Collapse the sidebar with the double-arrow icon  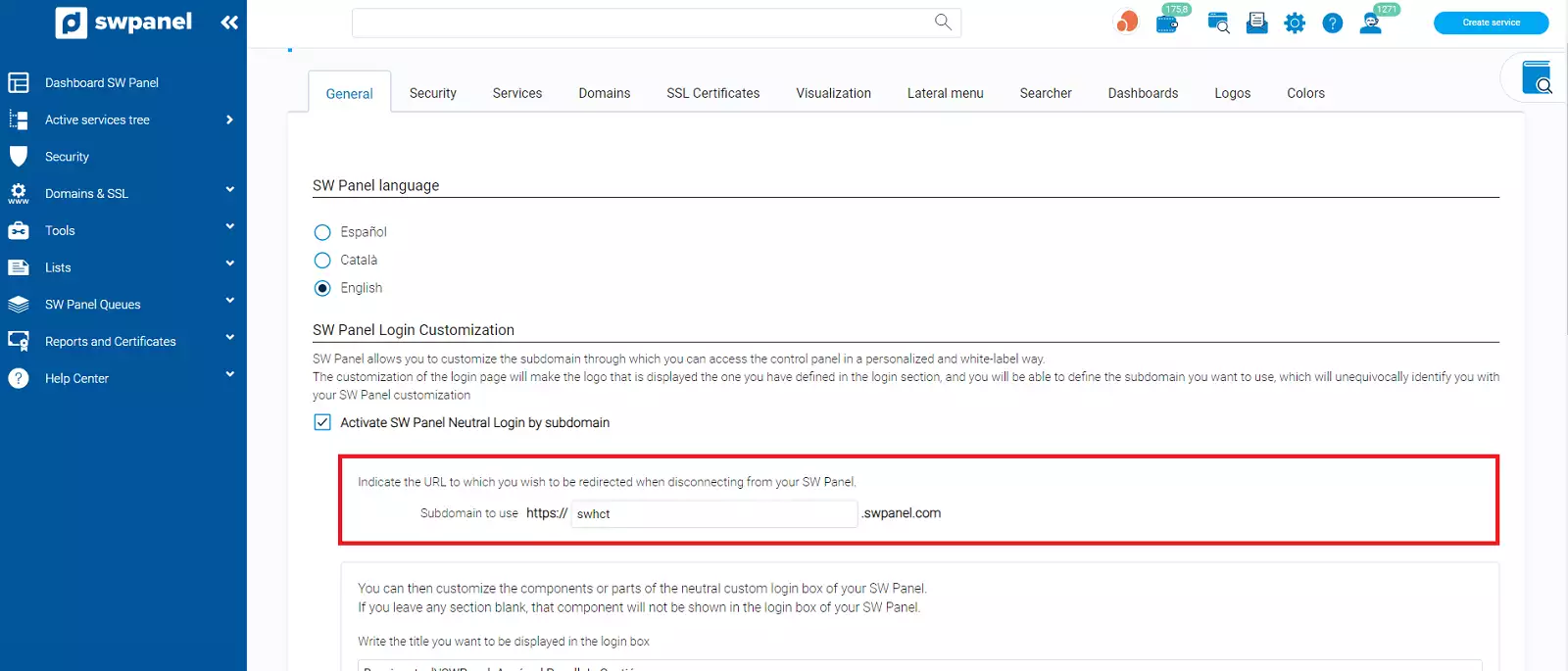[x=229, y=23]
